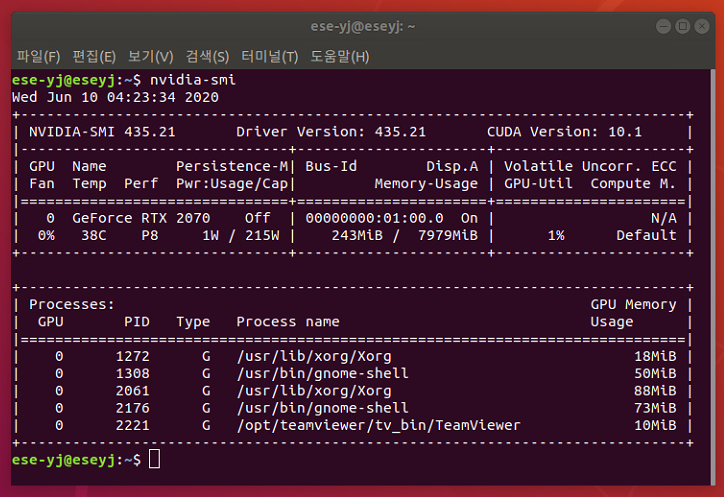This screenshot has width=724, height=497.
Task: Click the 0% fan speed value
Action: tap(46, 236)
